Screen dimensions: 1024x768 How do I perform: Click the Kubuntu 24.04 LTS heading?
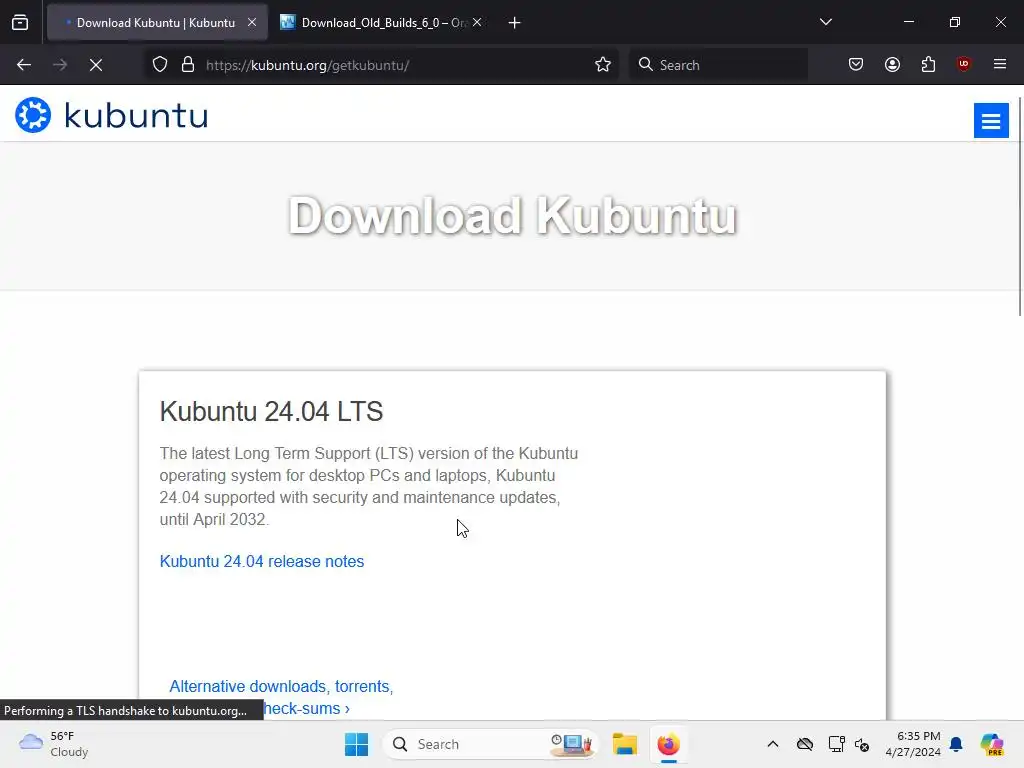click(x=271, y=411)
